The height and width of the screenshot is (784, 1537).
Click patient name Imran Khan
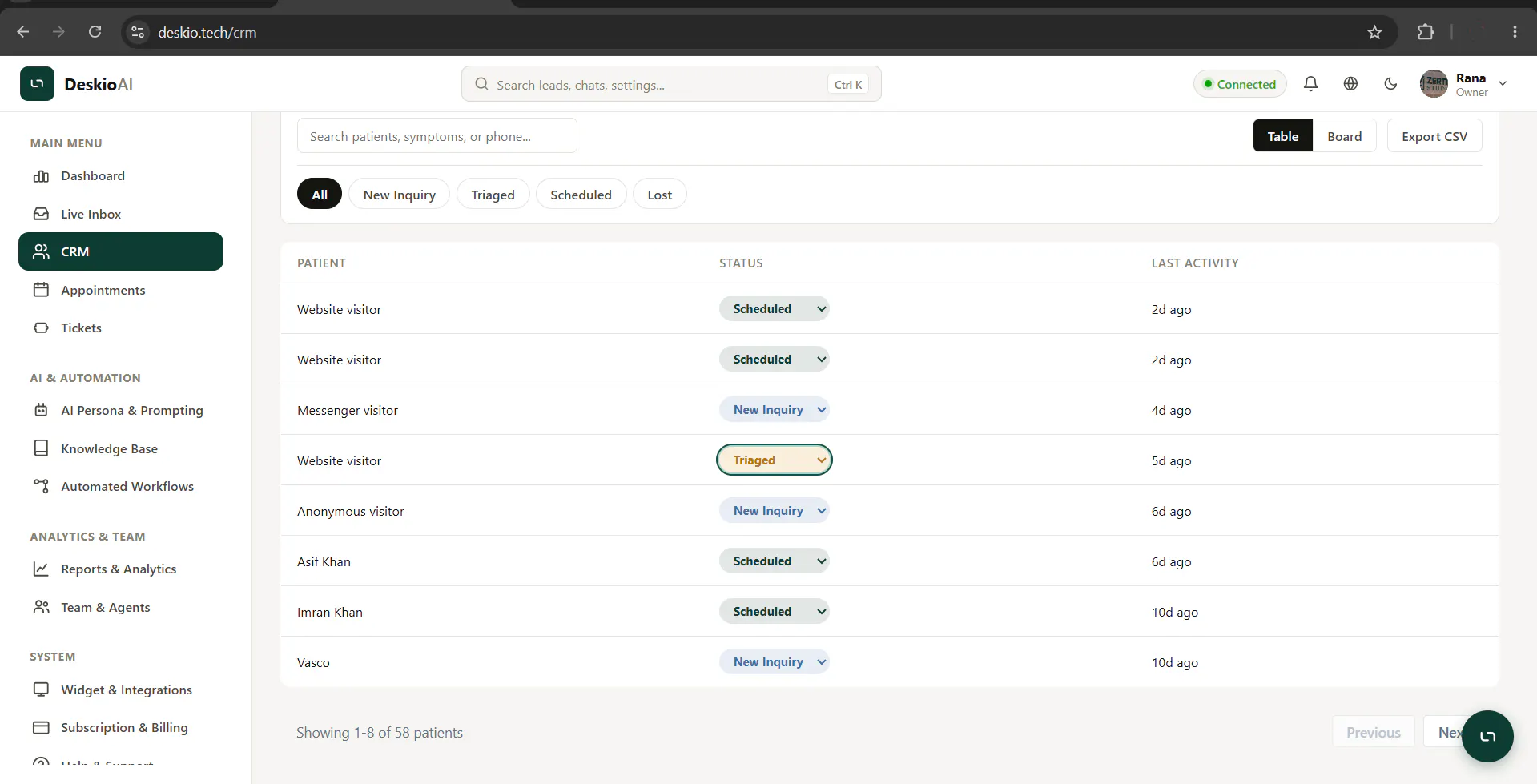click(x=330, y=613)
